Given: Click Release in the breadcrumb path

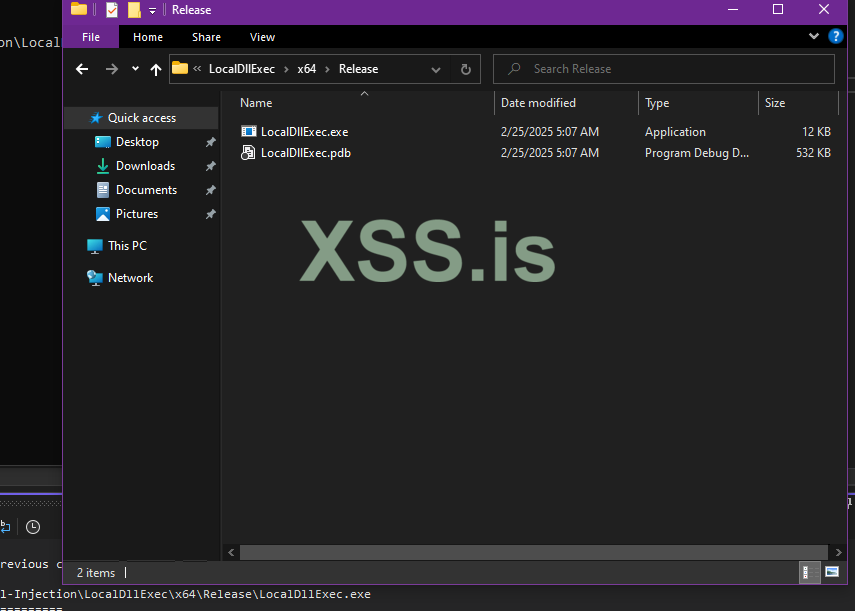Looking at the screenshot, I should click(x=358, y=69).
